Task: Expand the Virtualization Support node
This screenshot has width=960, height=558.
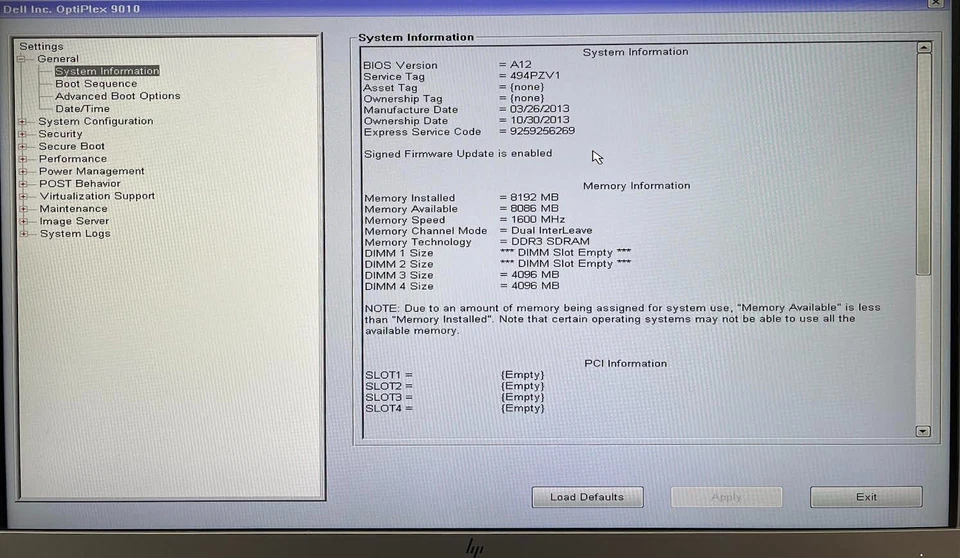Action: tap(23, 197)
